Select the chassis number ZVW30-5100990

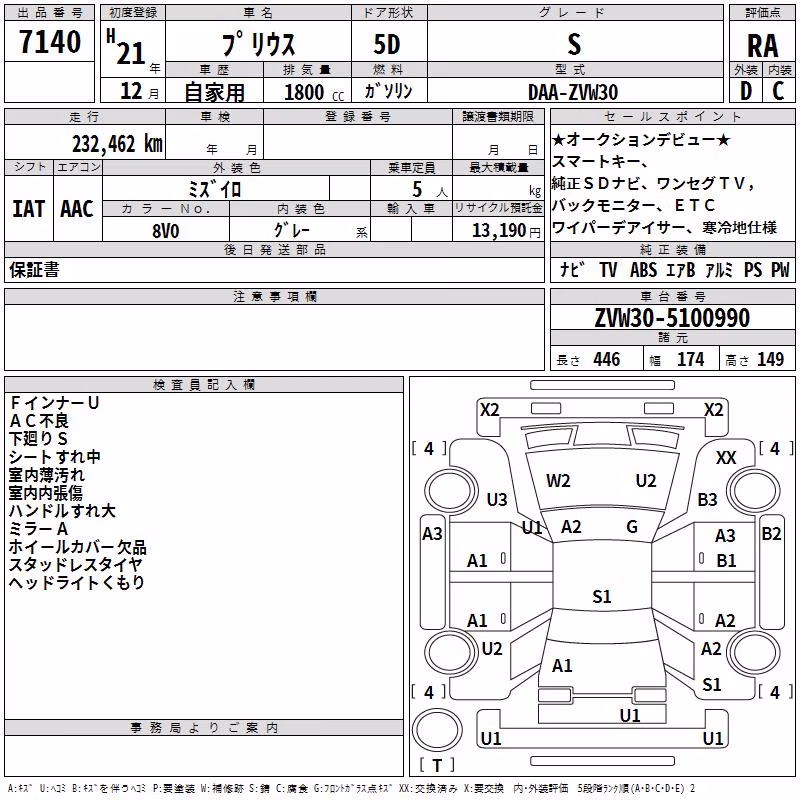(x=672, y=318)
